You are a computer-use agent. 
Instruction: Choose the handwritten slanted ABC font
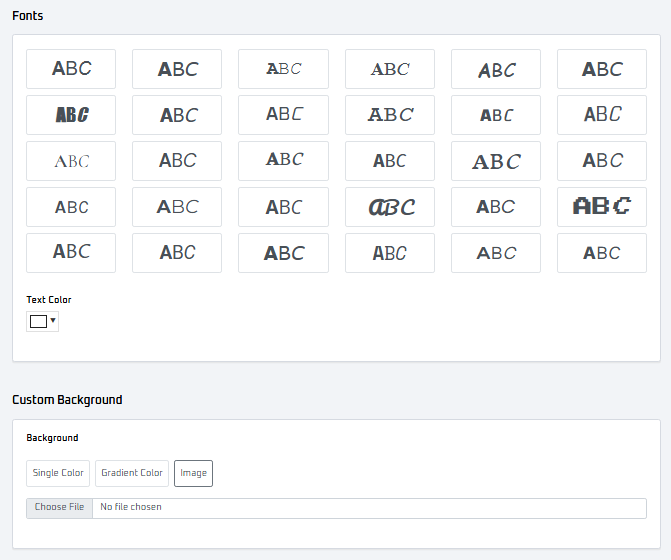496,69
